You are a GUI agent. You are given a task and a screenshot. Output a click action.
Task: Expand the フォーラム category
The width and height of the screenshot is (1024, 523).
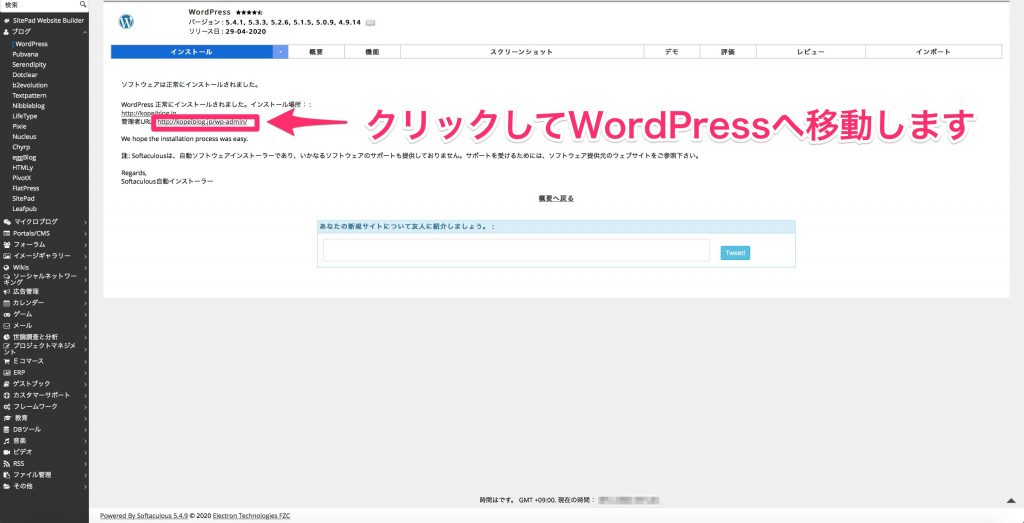[85, 244]
